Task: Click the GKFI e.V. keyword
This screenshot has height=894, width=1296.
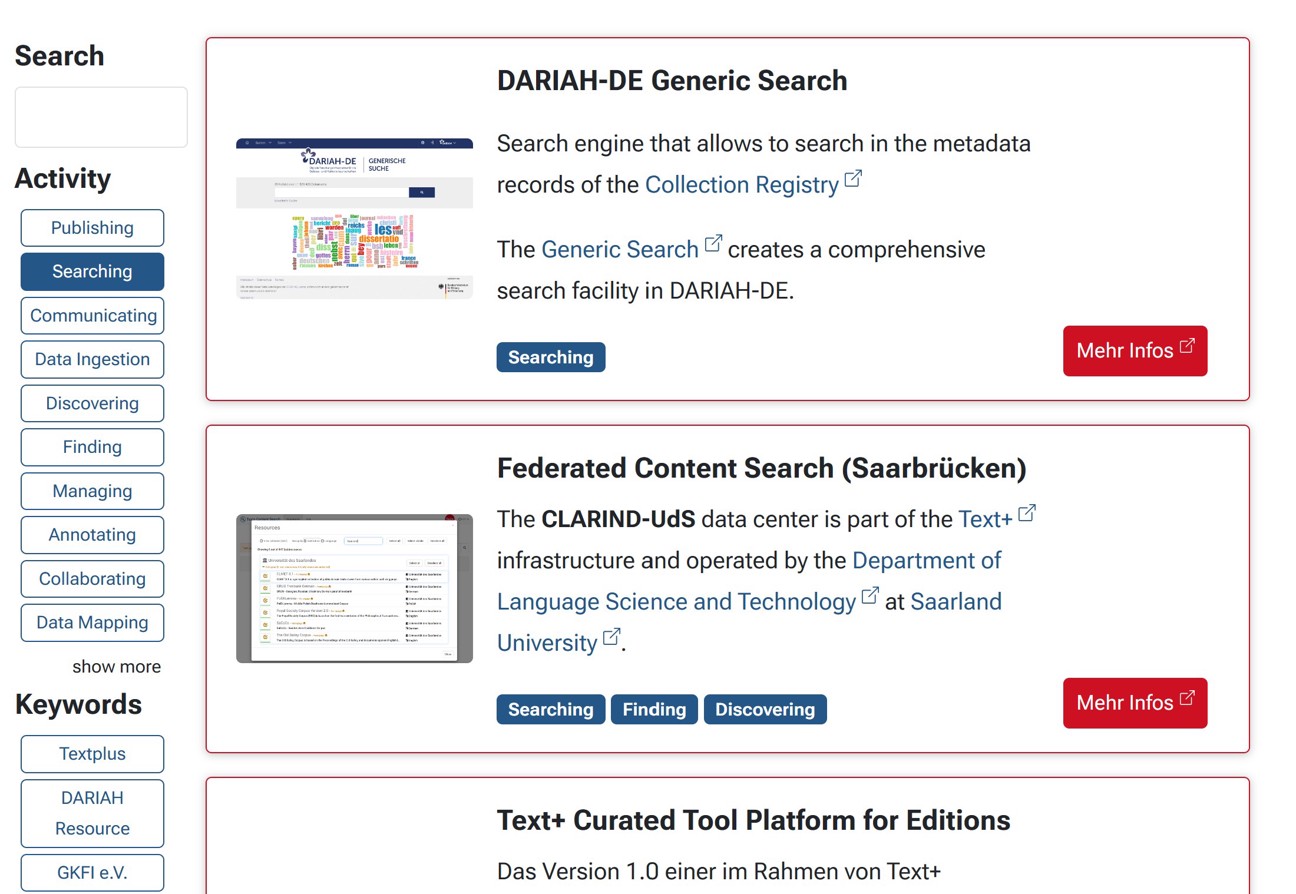Action: click(91, 872)
